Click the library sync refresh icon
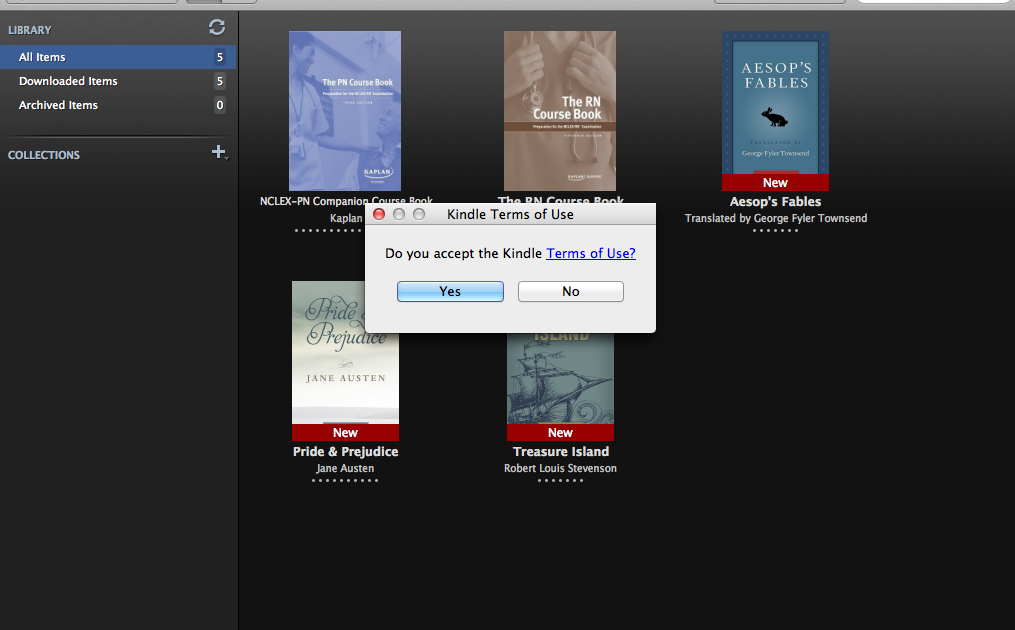Image resolution: width=1015 pixels, height=630 pixels. coord(217,28)
